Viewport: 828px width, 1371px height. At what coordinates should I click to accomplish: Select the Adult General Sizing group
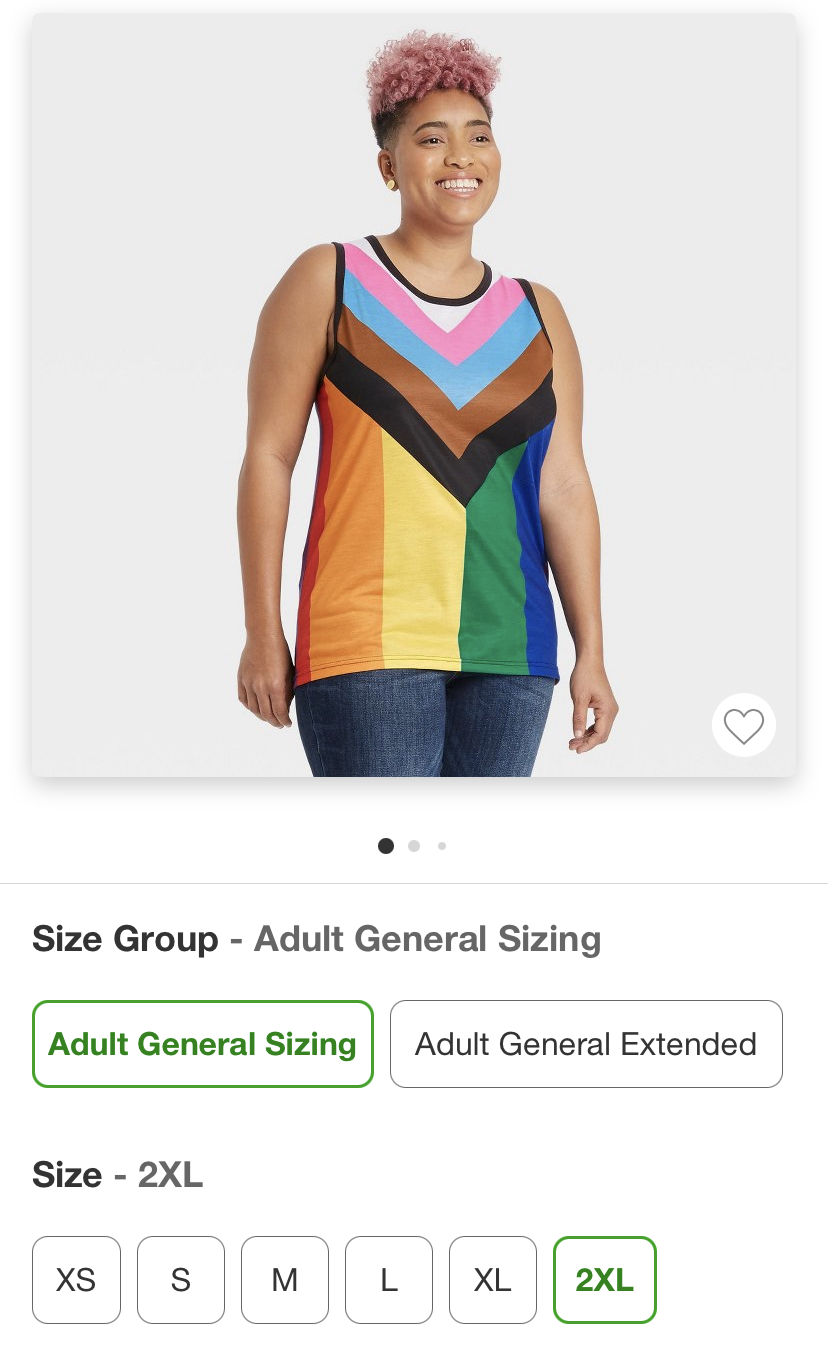(203, 1044)
